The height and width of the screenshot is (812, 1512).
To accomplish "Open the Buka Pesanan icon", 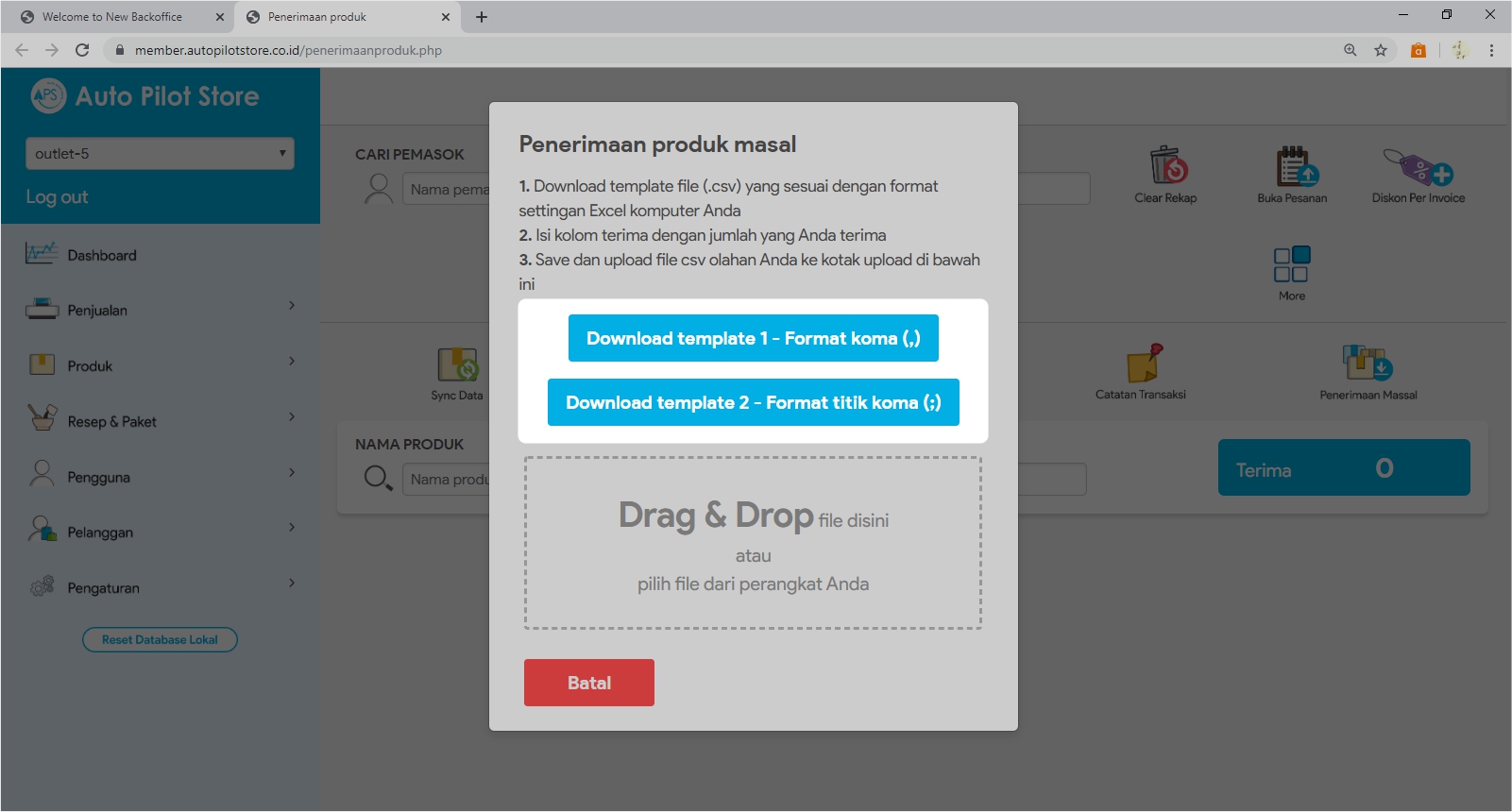I will pos(1293,166).
